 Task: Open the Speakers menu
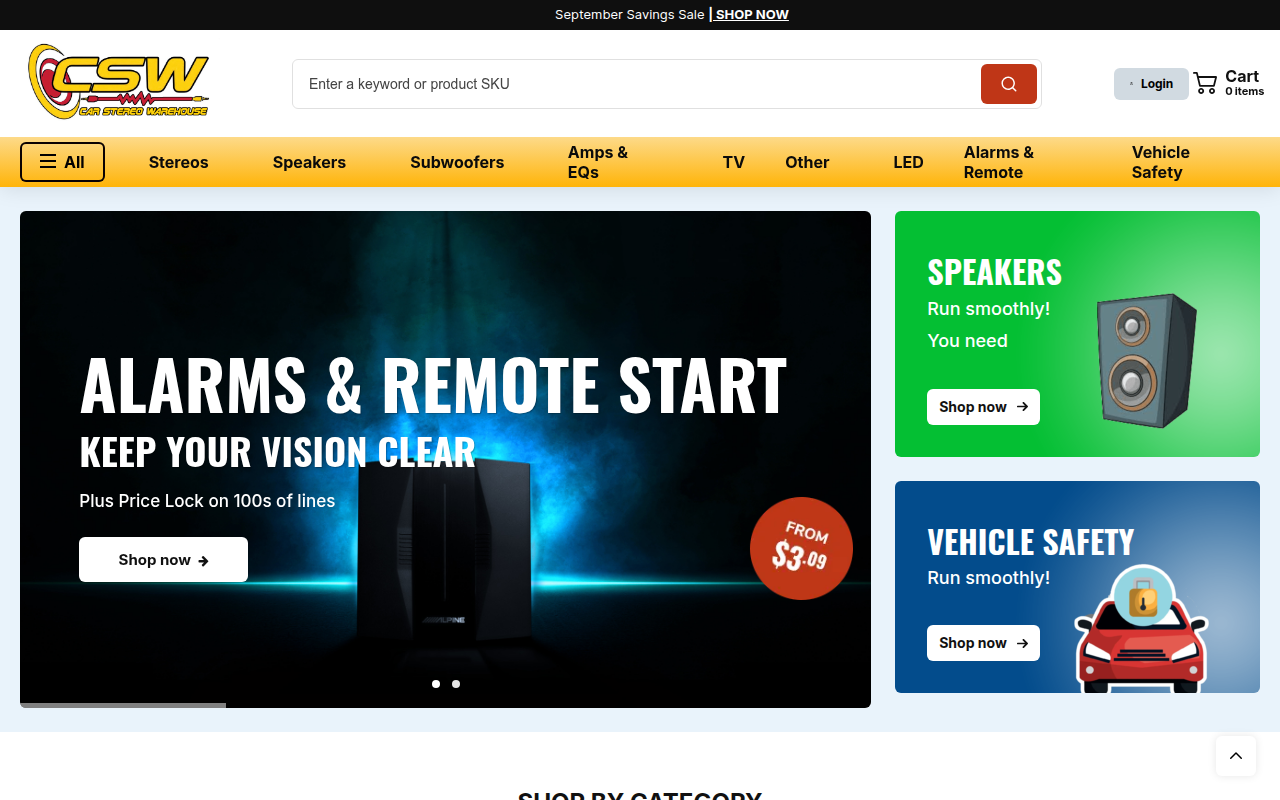[309, 162]
